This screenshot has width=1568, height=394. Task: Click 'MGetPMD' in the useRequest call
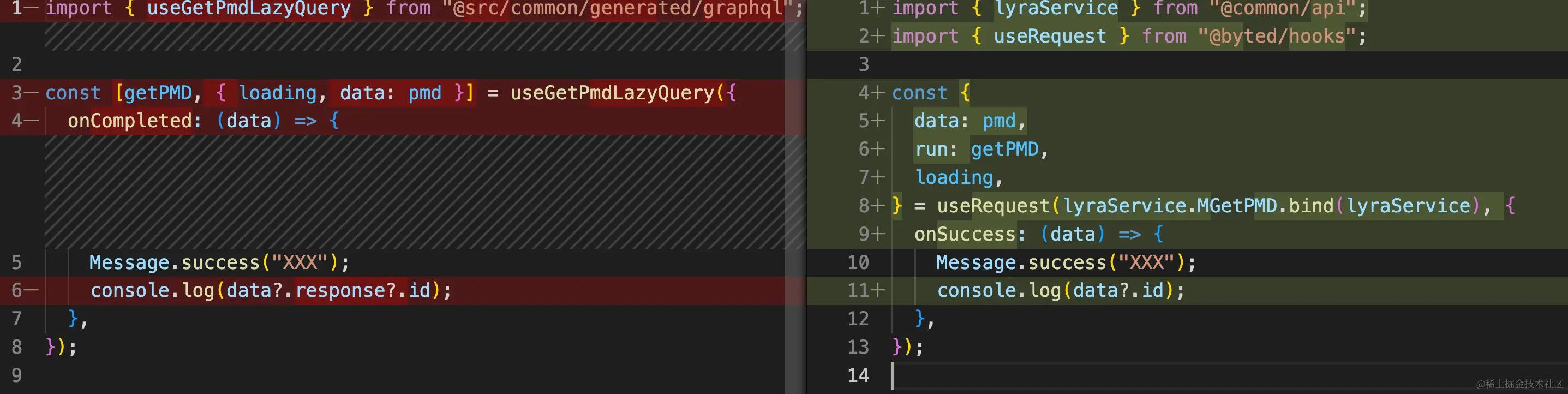tap(1237, 206)
